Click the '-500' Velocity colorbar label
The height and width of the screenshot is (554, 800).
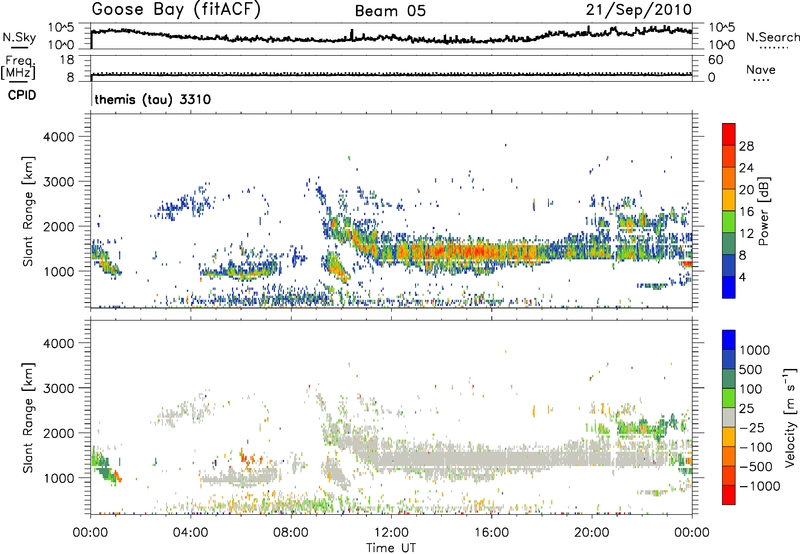click(x=758, y=467)
